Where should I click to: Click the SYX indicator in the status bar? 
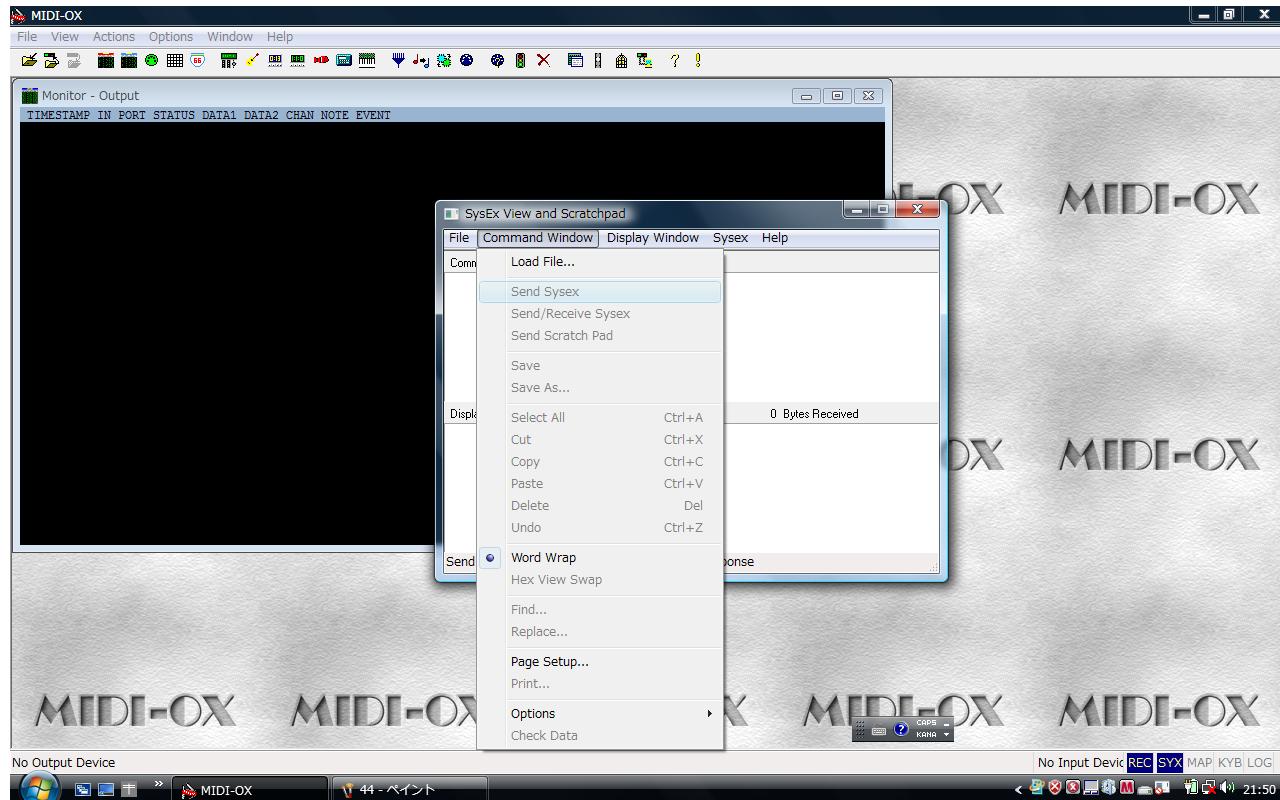(x=1170, y=763)
